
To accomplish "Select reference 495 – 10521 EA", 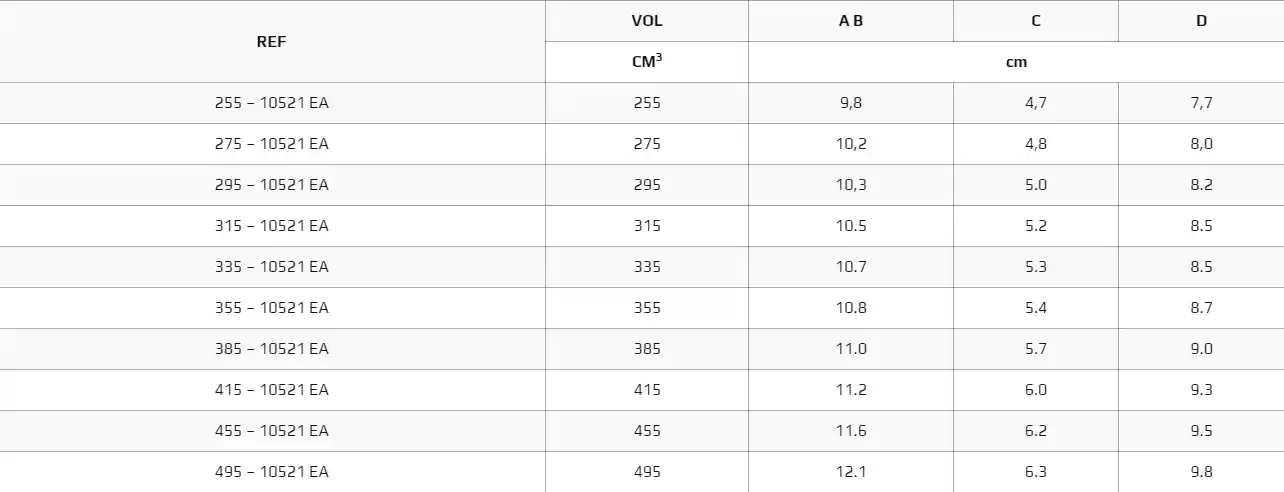I will [272, 472].
